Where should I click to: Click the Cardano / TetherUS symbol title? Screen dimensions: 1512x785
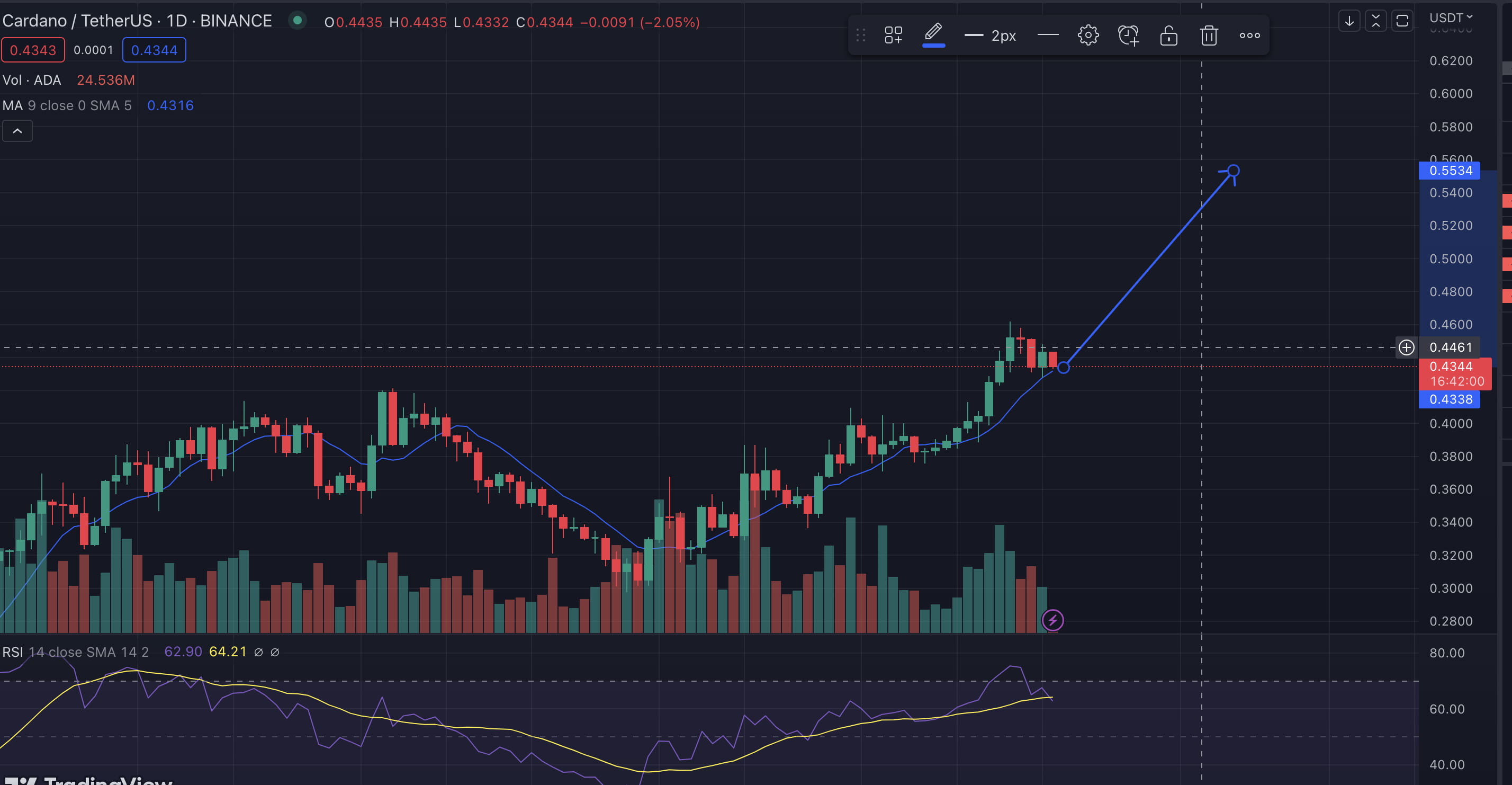(76, 21)
